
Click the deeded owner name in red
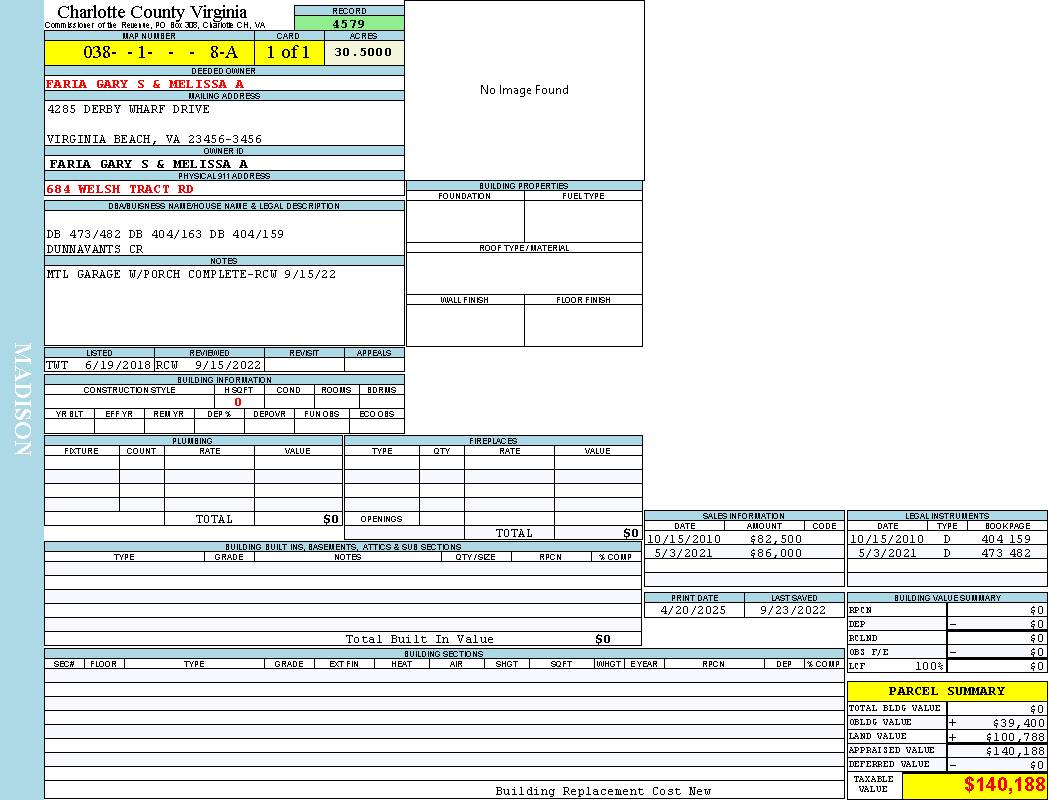[145, 84]
